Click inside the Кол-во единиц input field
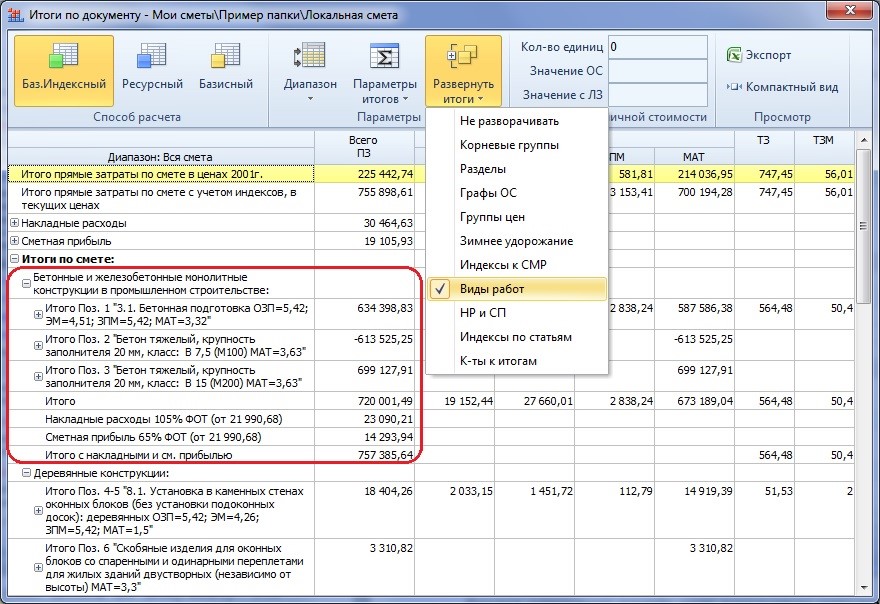Screen dimensions: 880x604 pos(657,47)
